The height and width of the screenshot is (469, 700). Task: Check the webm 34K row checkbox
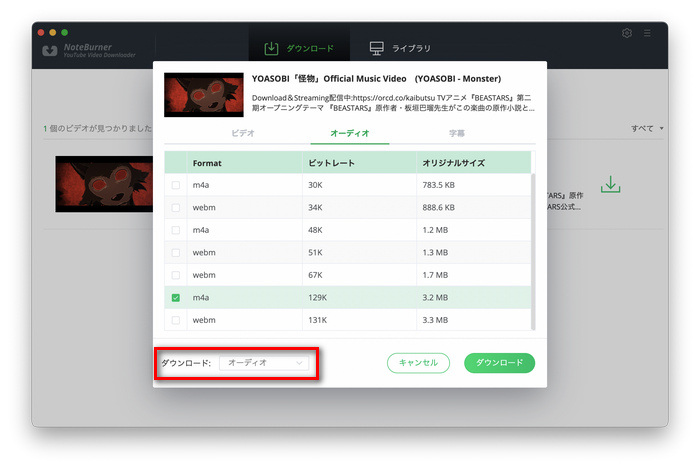(176, 208)
